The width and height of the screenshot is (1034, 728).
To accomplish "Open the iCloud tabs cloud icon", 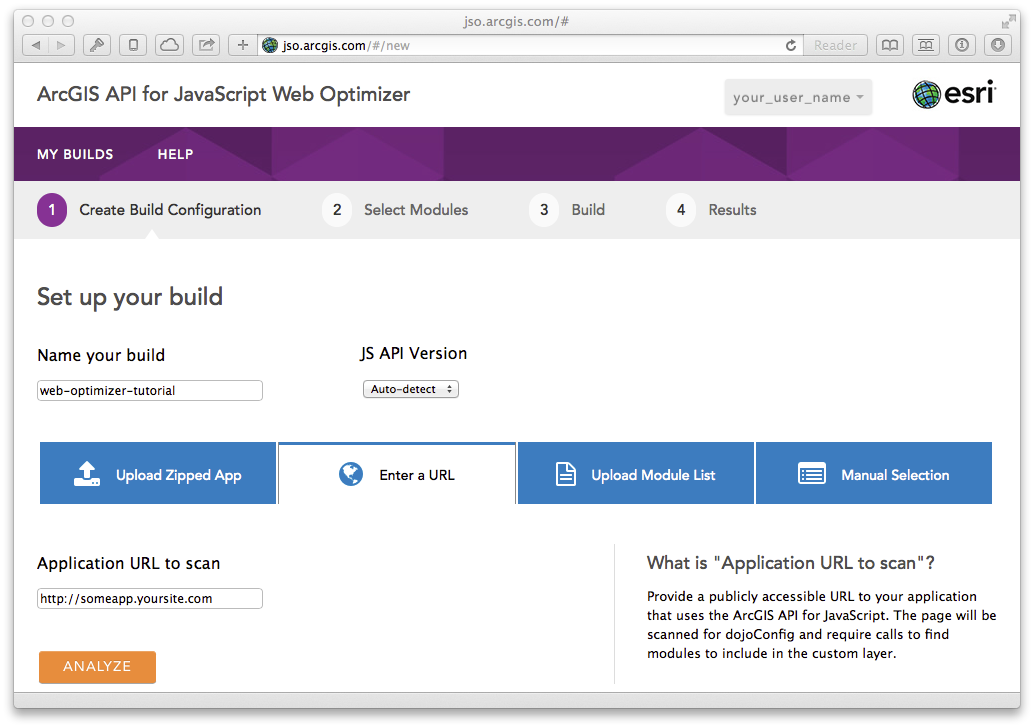I will pos(169,46).
